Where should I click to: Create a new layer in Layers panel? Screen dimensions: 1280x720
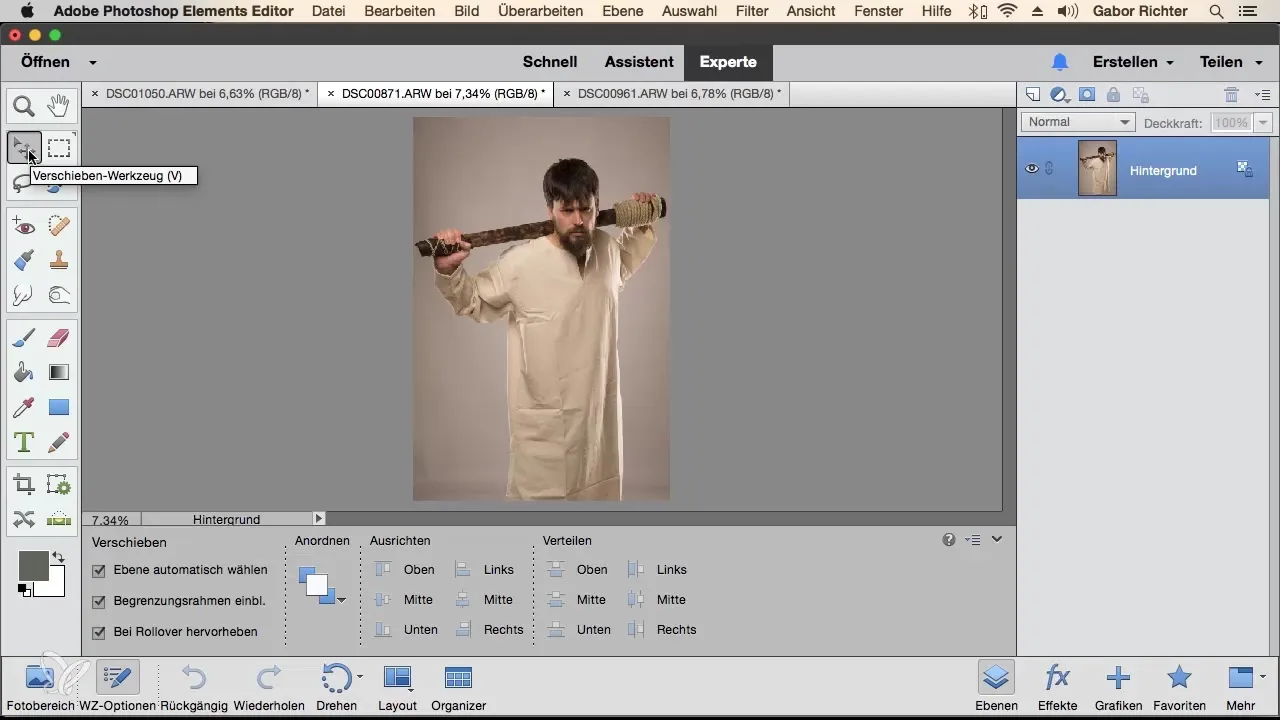pyautogui.click(x=1033, y=95)
